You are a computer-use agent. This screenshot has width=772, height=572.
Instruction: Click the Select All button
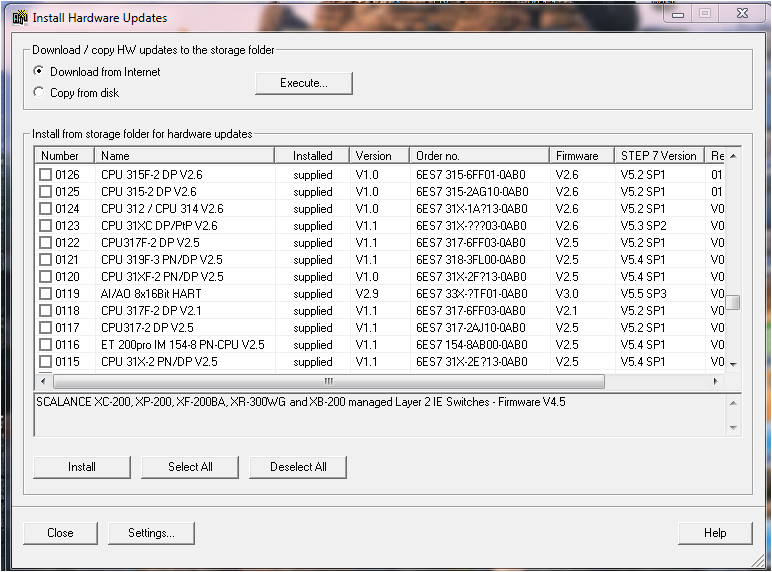tap(190, 467)
